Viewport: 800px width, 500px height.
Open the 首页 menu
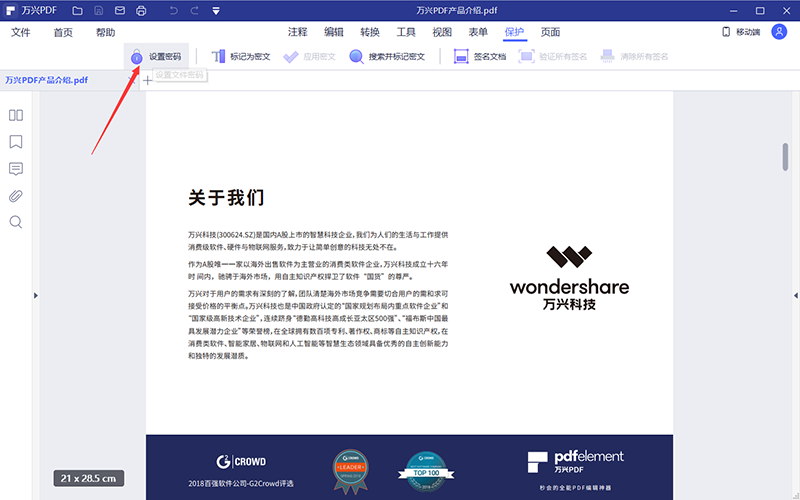63,33
